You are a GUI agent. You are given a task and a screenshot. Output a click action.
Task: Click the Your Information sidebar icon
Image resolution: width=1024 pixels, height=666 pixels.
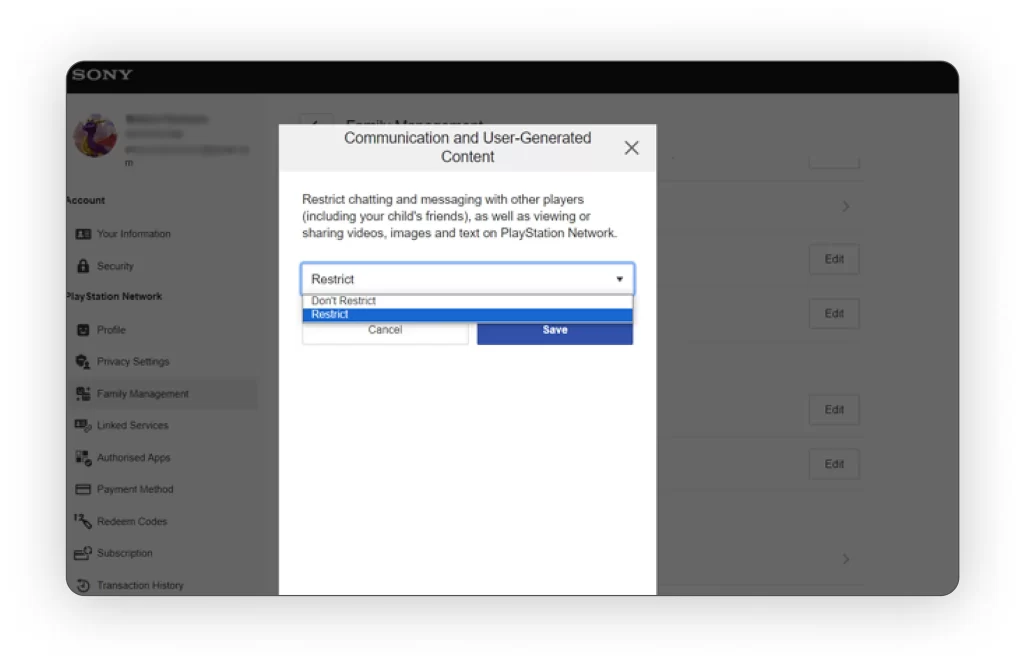pyautogui.click(x=83, y=234)
